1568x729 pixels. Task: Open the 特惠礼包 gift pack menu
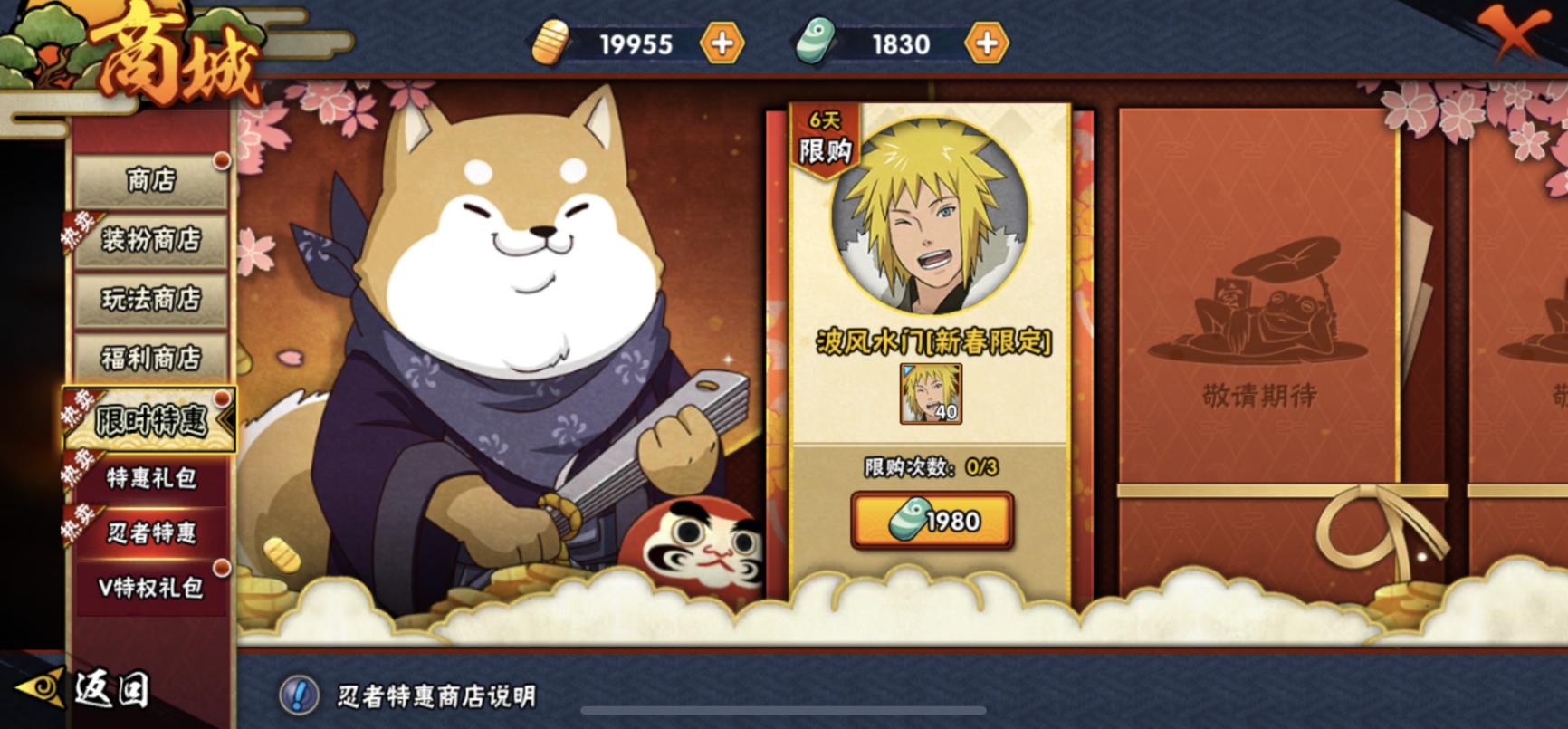(x=151, y=477)
